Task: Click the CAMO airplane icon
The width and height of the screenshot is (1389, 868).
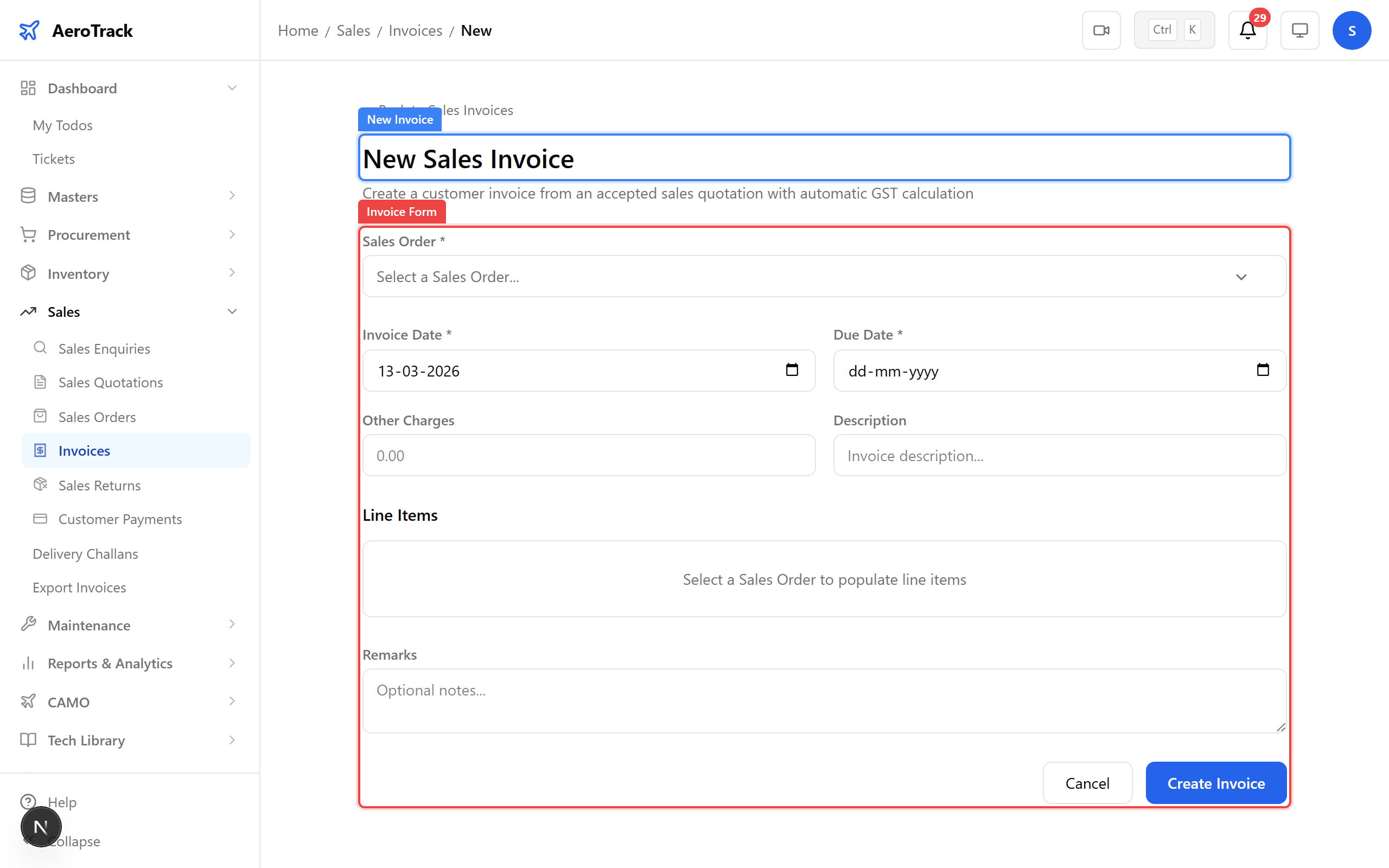Action: pos(28,701)
